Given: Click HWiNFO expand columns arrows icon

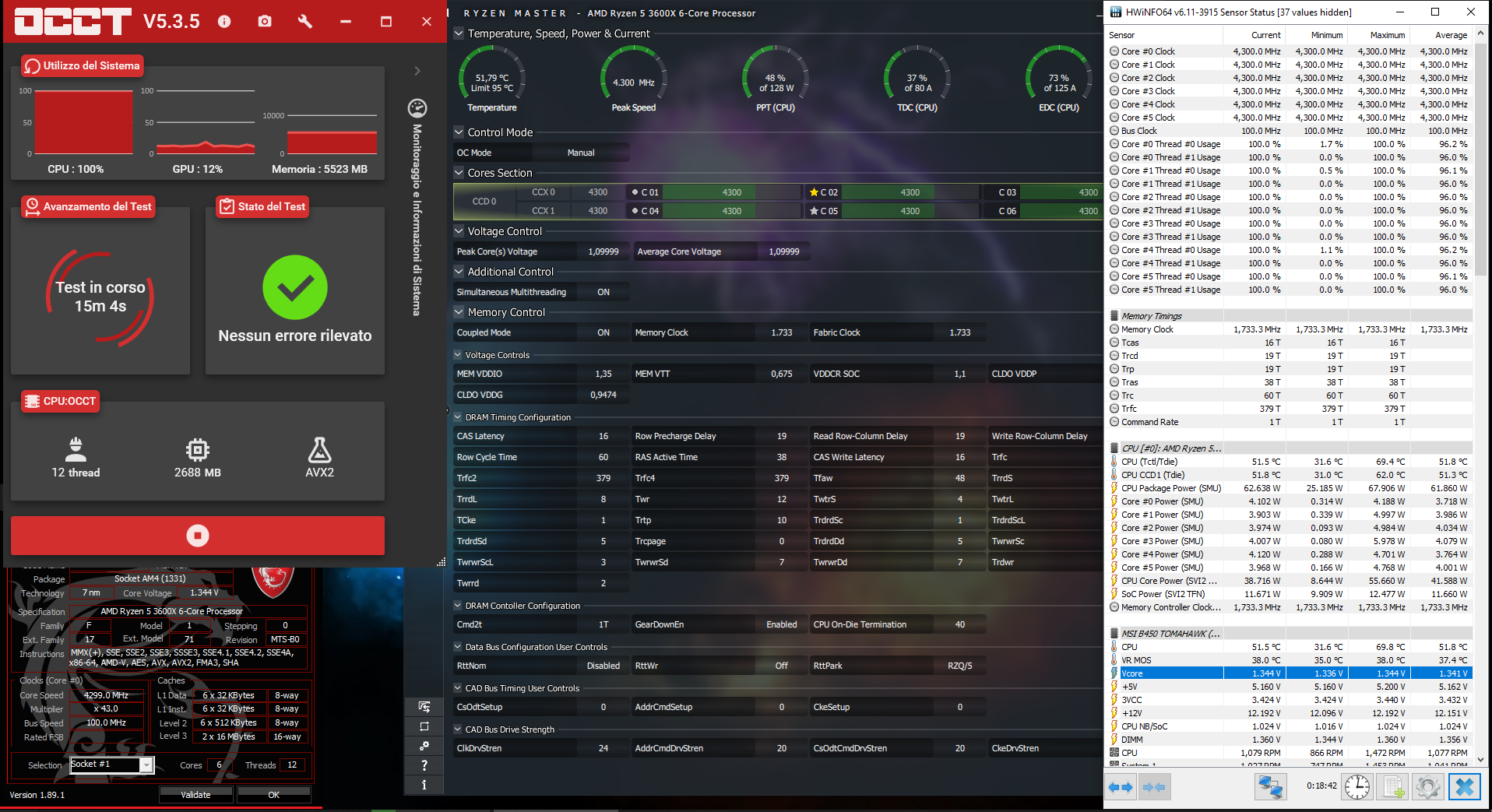Looking at the screenshot, I should coord(1121,787).
